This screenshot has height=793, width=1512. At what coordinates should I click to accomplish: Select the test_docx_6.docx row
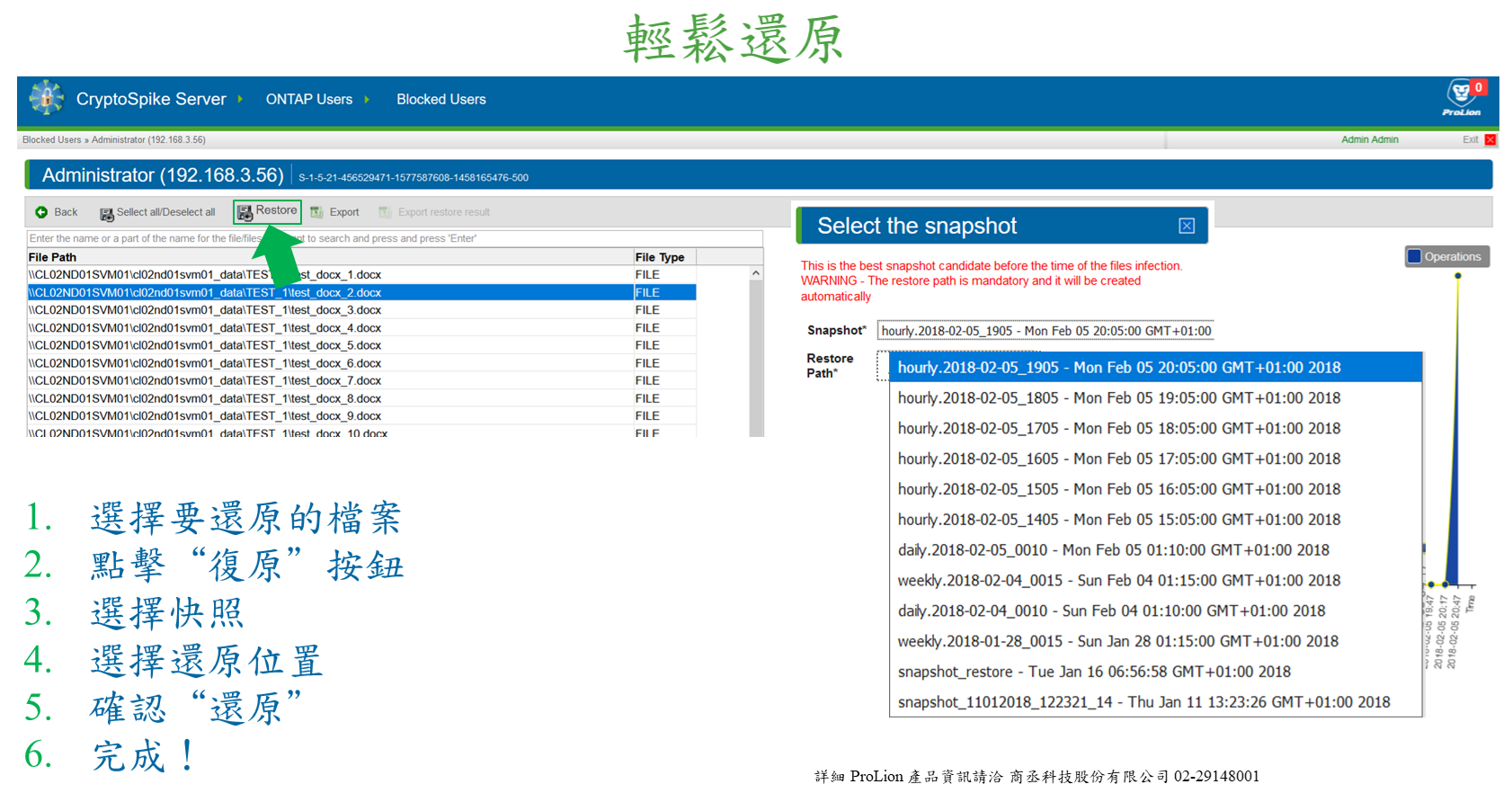361,363
